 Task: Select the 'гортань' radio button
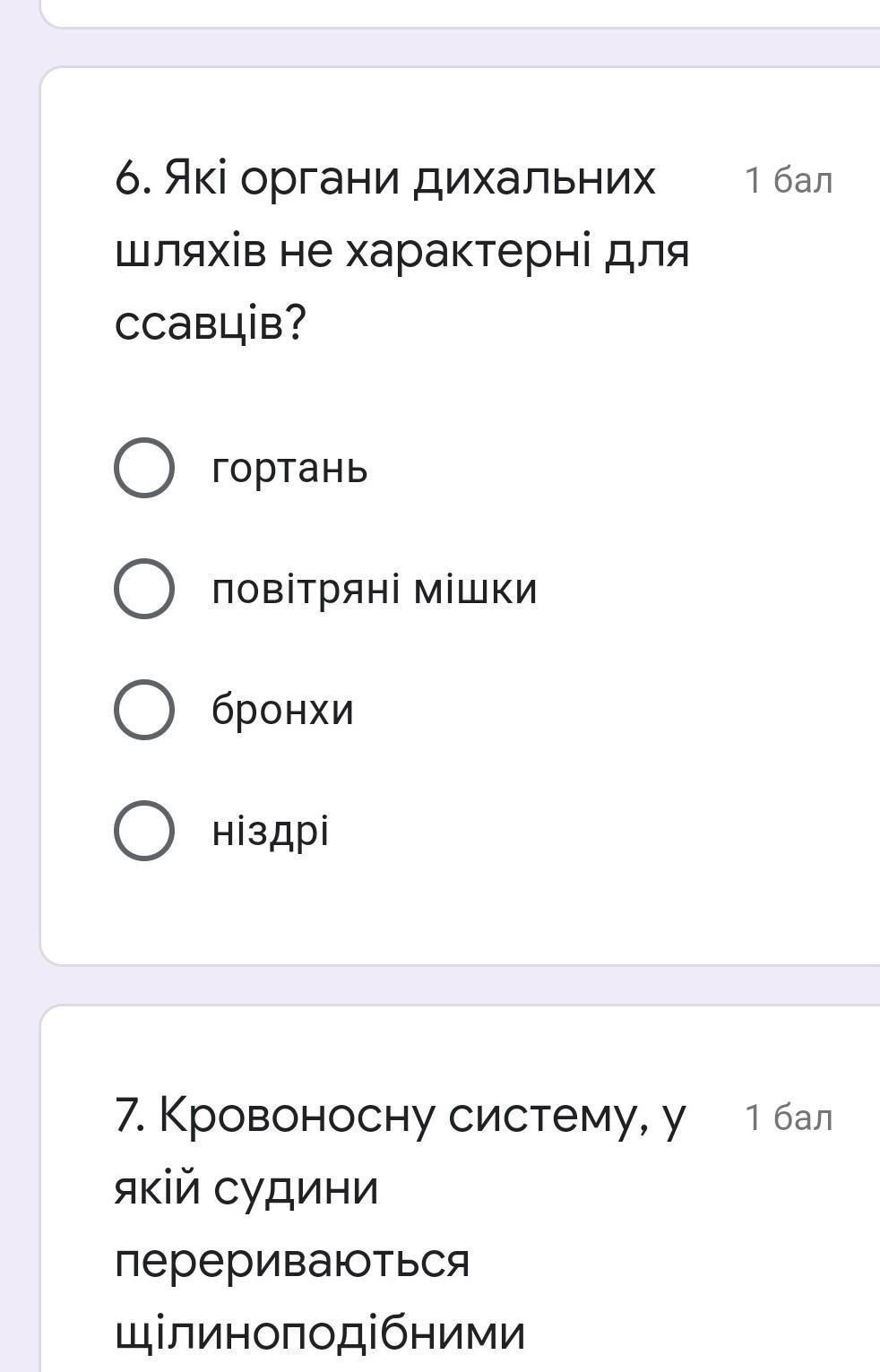pos(143,468)
